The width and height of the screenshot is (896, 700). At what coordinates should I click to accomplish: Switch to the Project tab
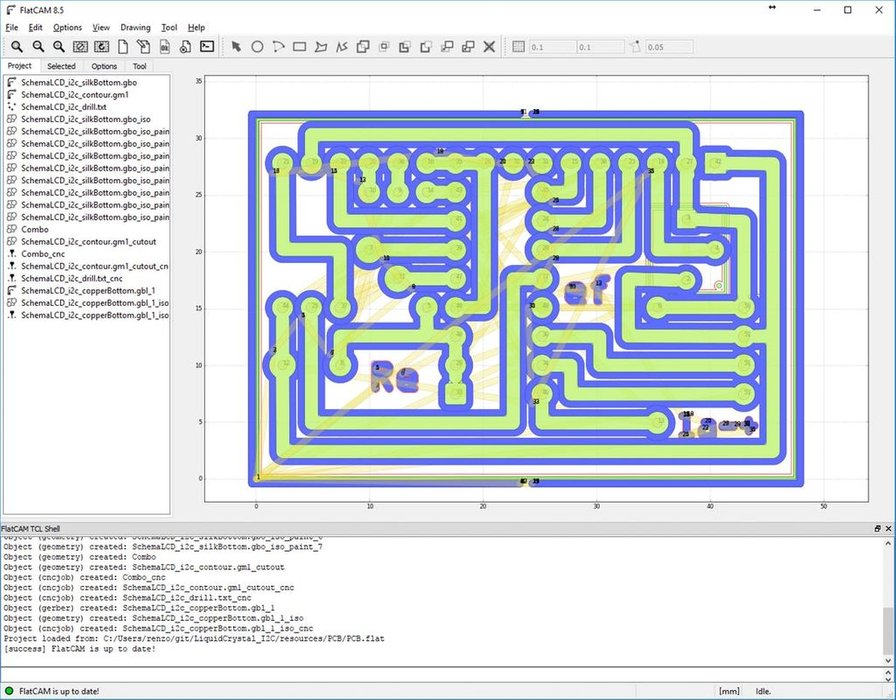pyautogui.click(x=20, y=66)
